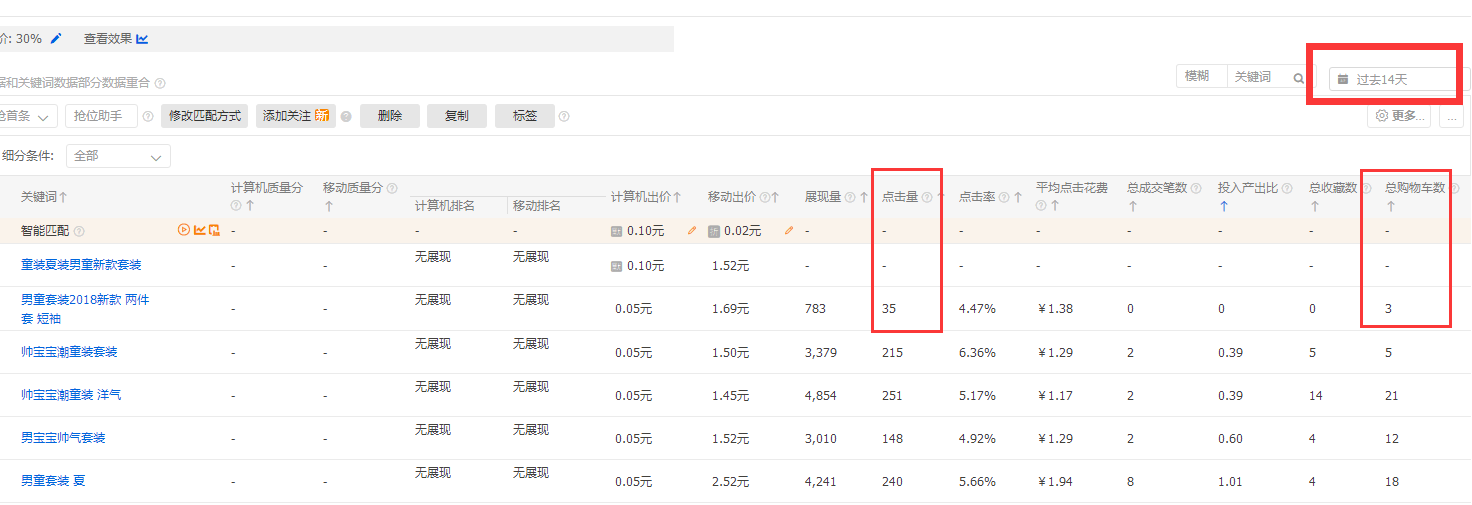Screen dimensions: 1472x505
Task: Open the 过去14天 date range picker
Action: point(1393,79)
